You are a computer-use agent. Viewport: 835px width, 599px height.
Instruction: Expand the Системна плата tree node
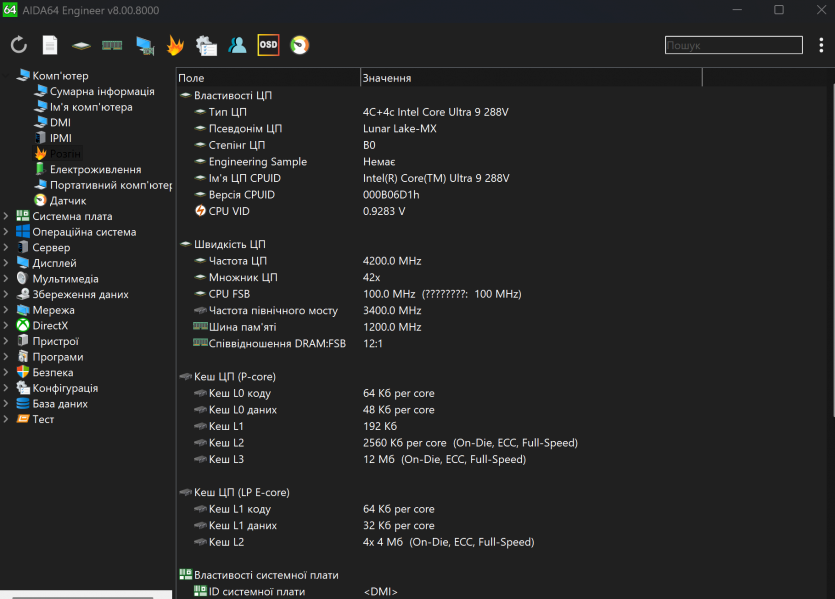pyautogui.click(x=7, y=216)
